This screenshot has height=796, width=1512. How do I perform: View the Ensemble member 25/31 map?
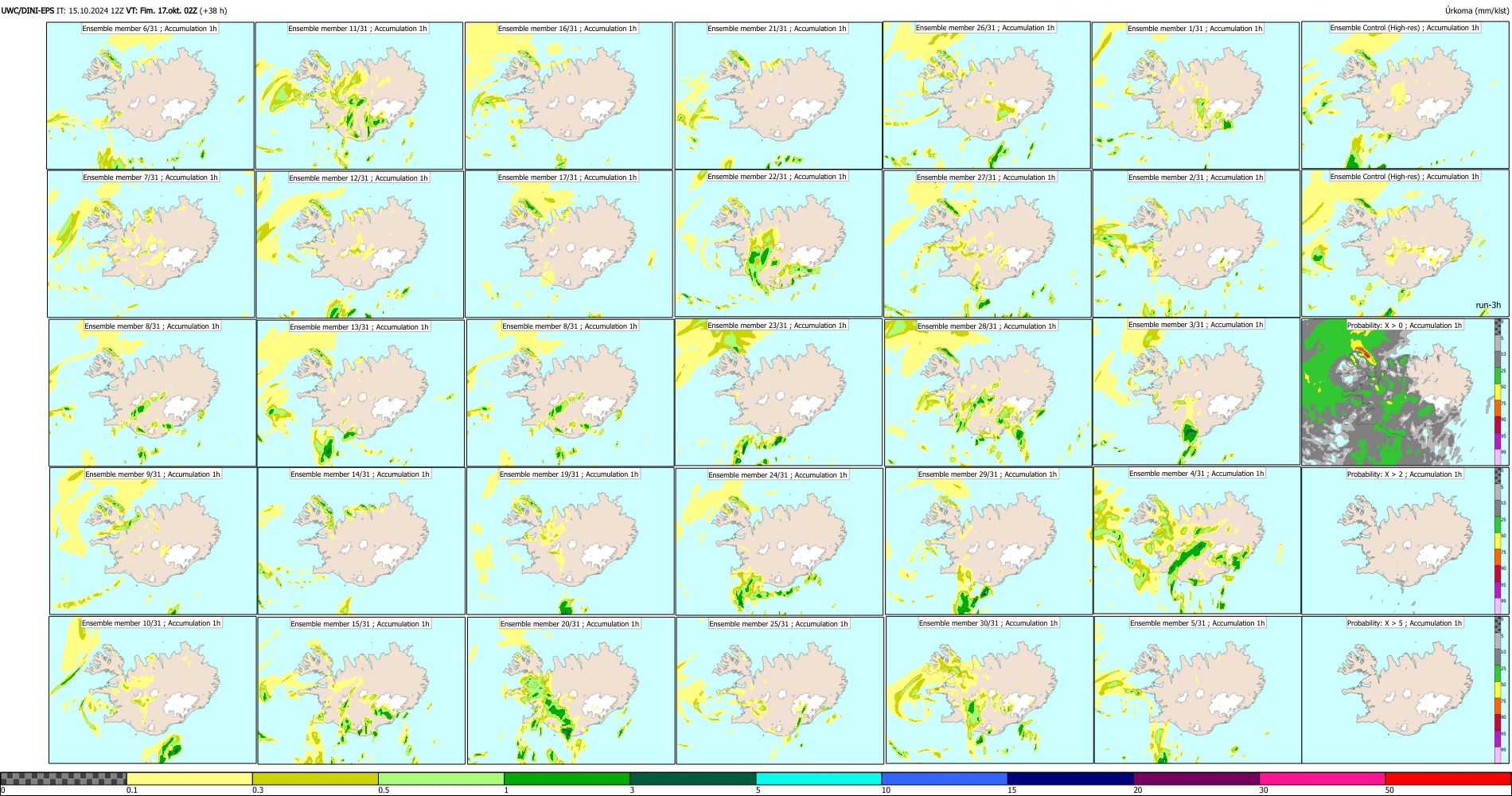coord(780,691)
